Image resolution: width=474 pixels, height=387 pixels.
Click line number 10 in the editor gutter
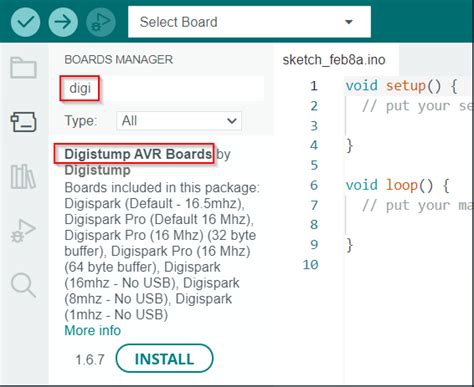pyautogui.click(x=310, y=265)
